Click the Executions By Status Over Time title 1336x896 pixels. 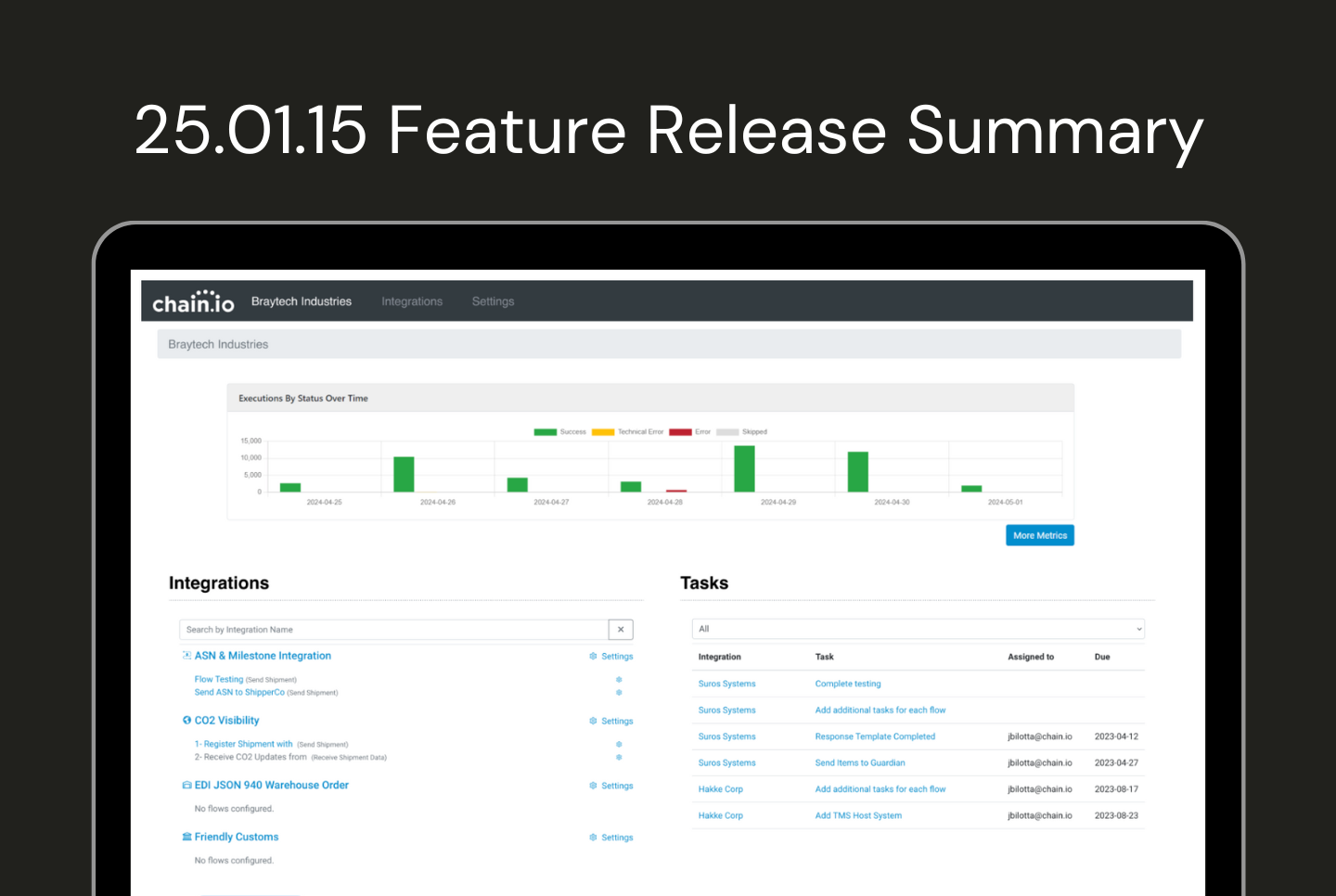tap(303, 399)
